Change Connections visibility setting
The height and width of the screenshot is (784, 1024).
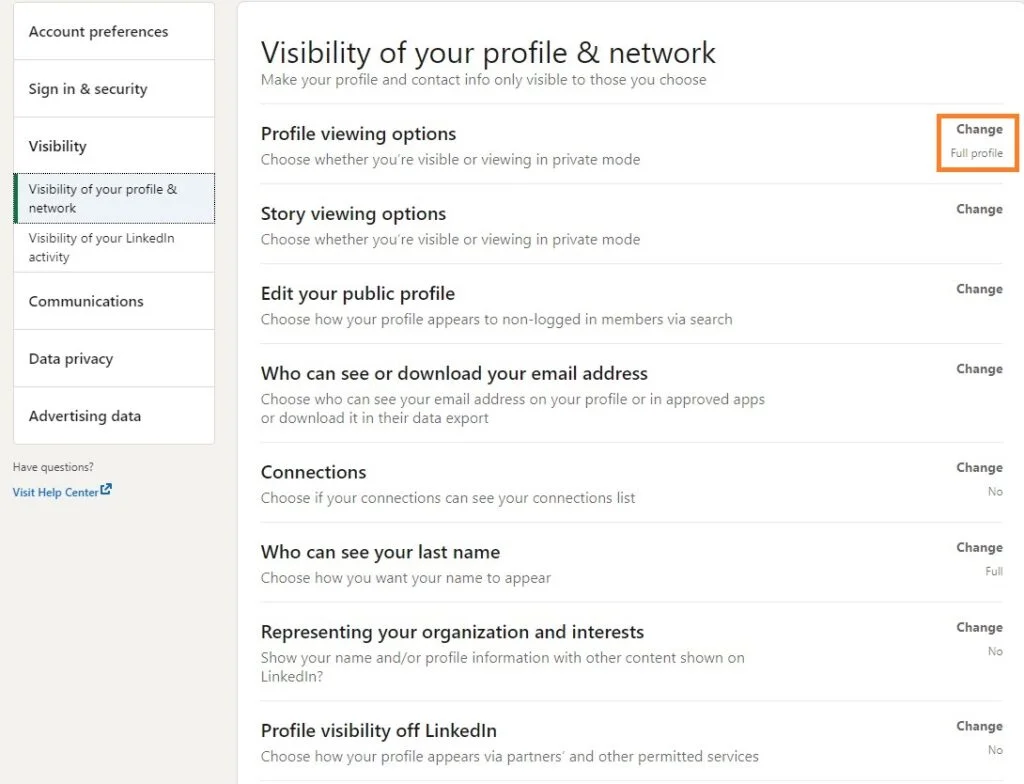coord(979,467)
